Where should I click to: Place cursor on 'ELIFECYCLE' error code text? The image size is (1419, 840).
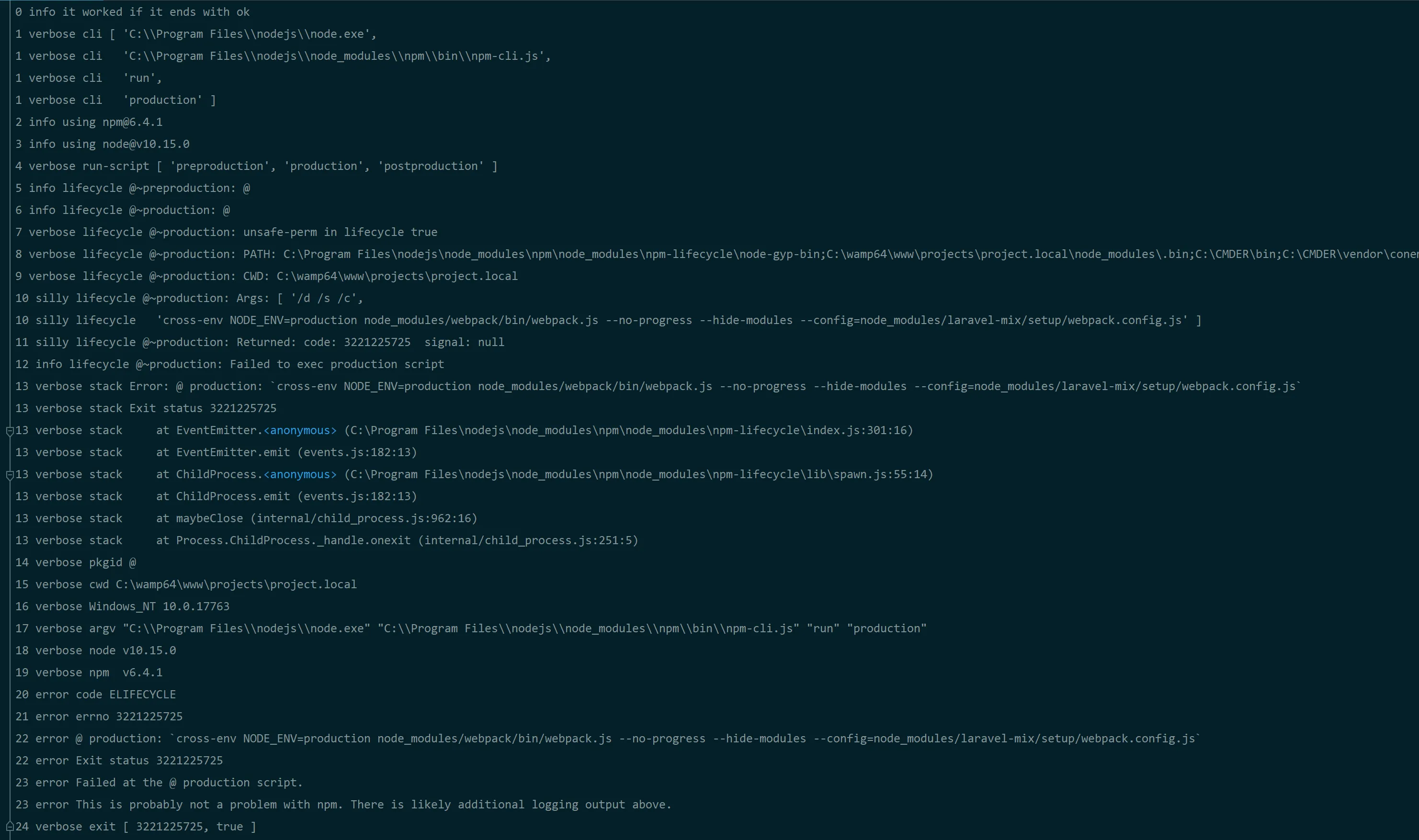click(x=142, y=694)
